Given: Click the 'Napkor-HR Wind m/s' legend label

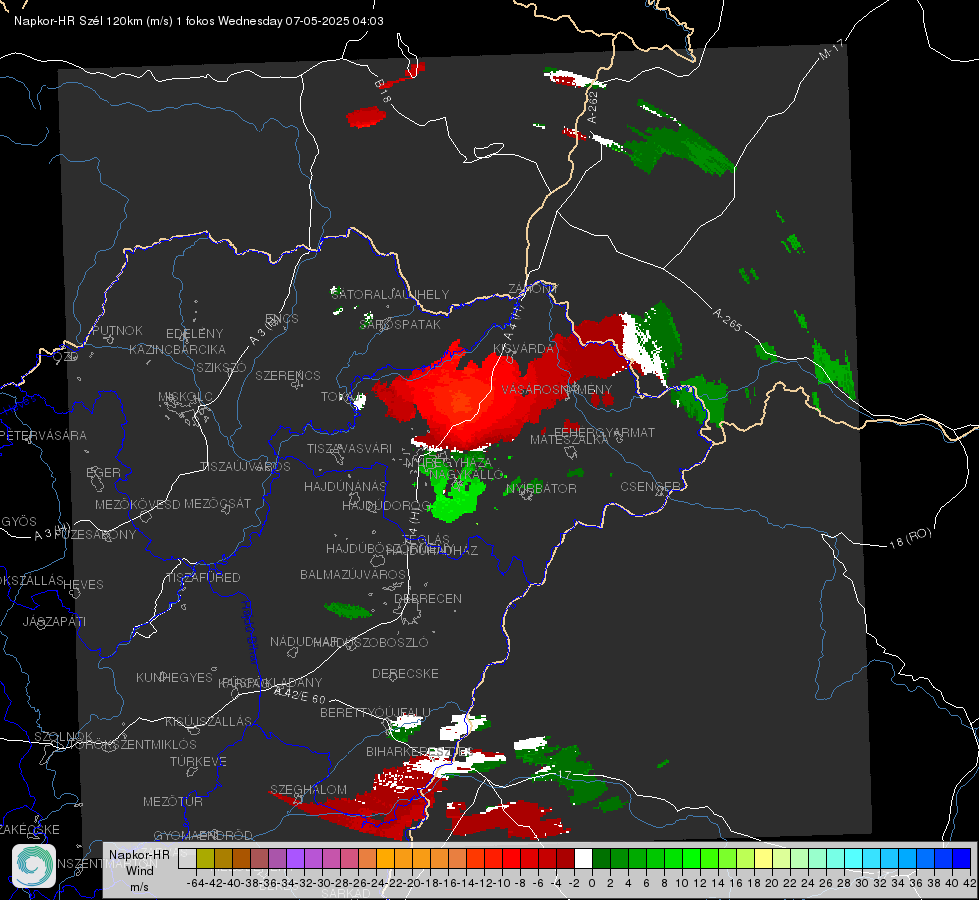Looking at the screenshot, I should click(139, 870).
